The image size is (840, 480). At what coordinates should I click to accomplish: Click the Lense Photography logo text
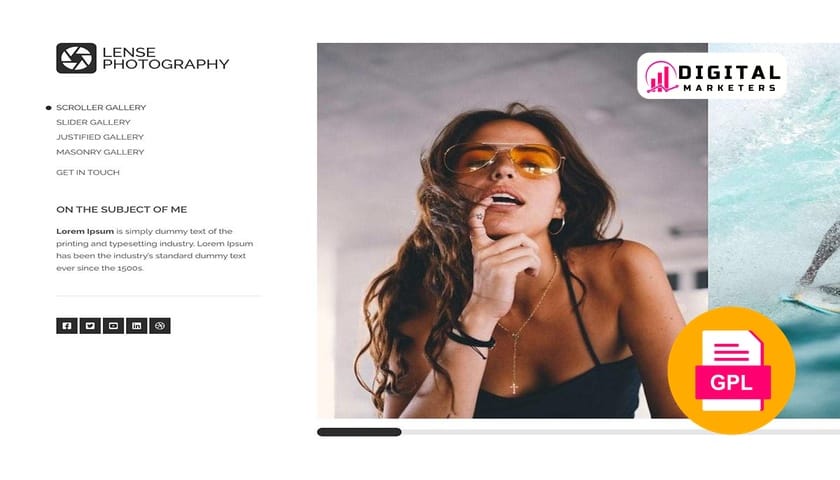(x=166, y=58)
